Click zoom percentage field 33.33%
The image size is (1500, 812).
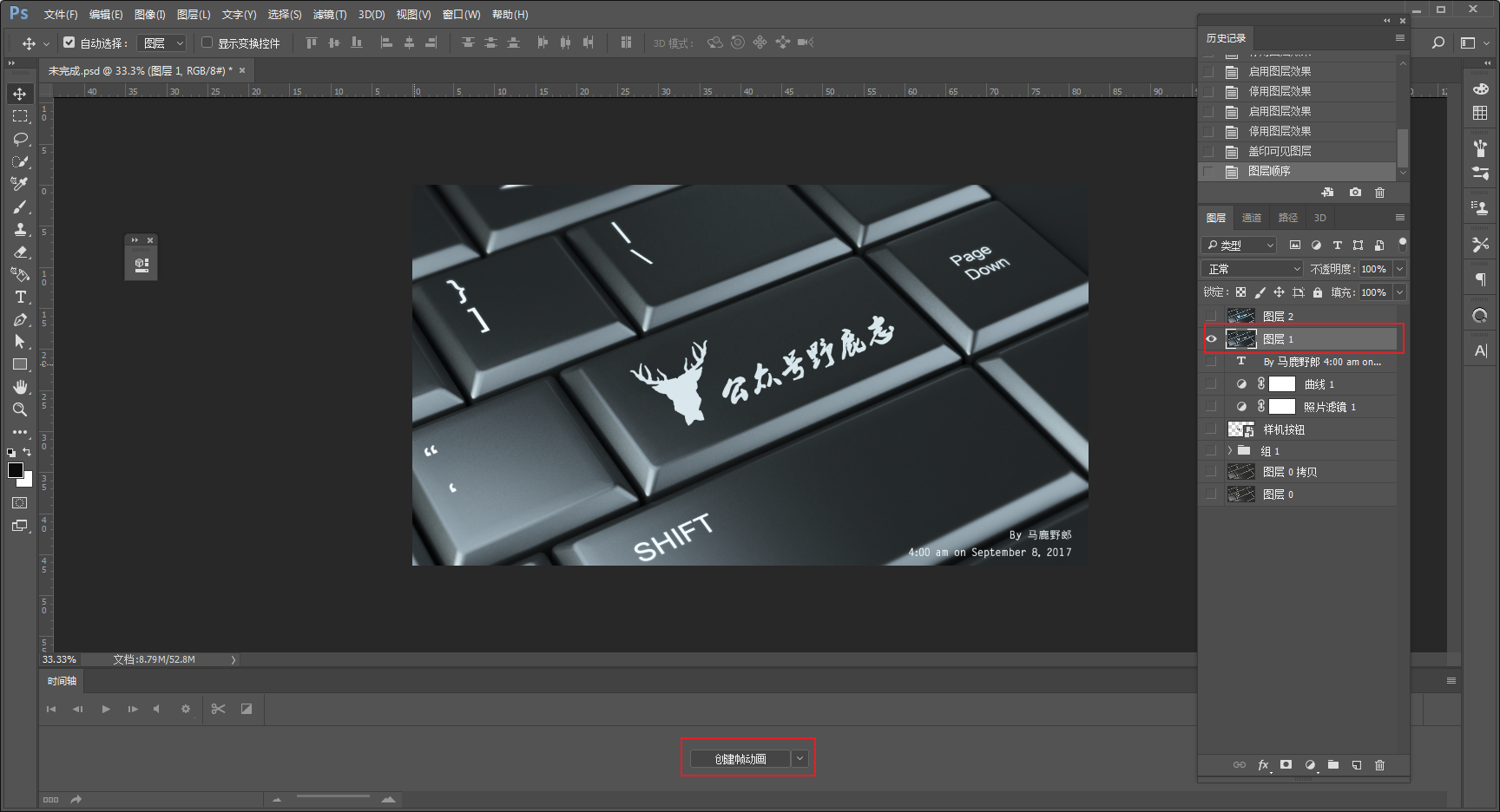[x=59, y=659]
